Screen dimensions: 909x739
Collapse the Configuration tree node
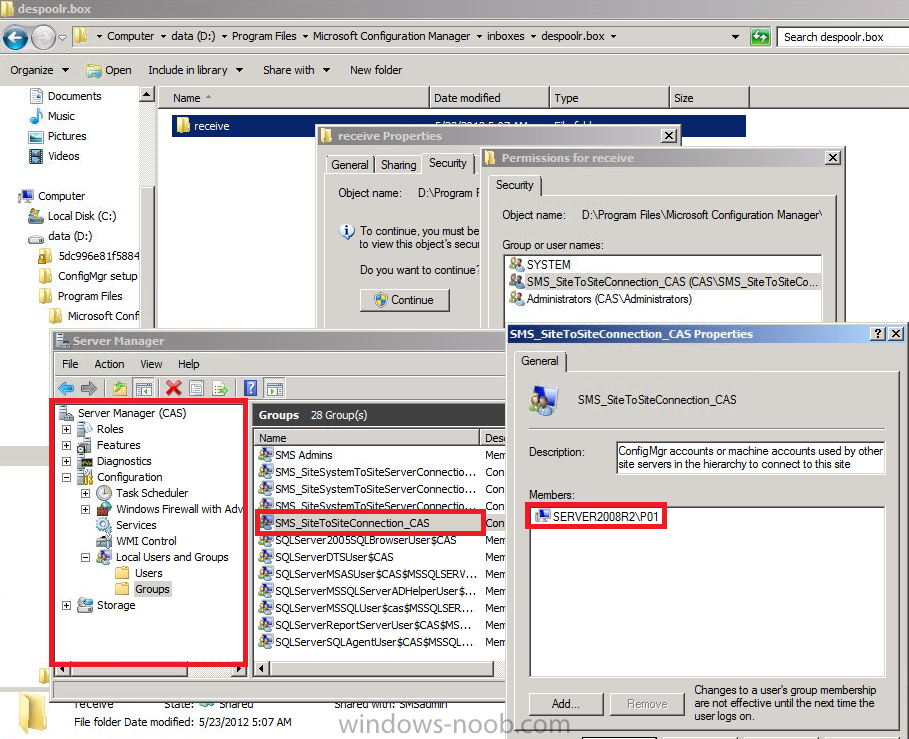click(67, 478)
